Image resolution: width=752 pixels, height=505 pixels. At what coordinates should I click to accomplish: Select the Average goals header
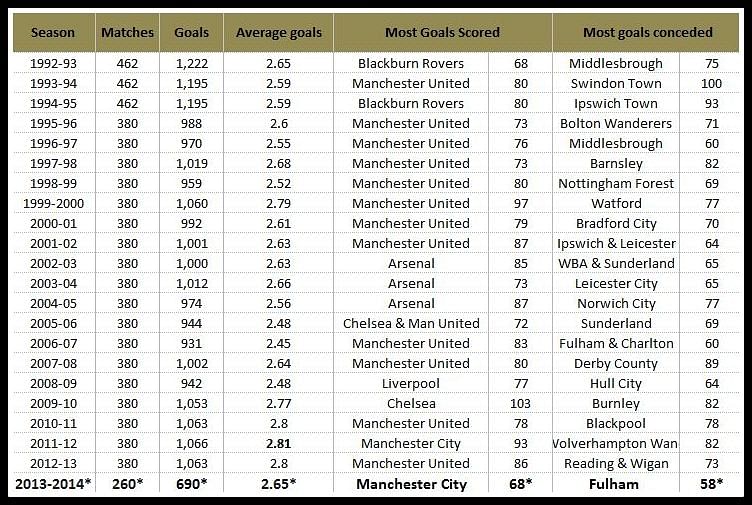(x=279, y=33)
